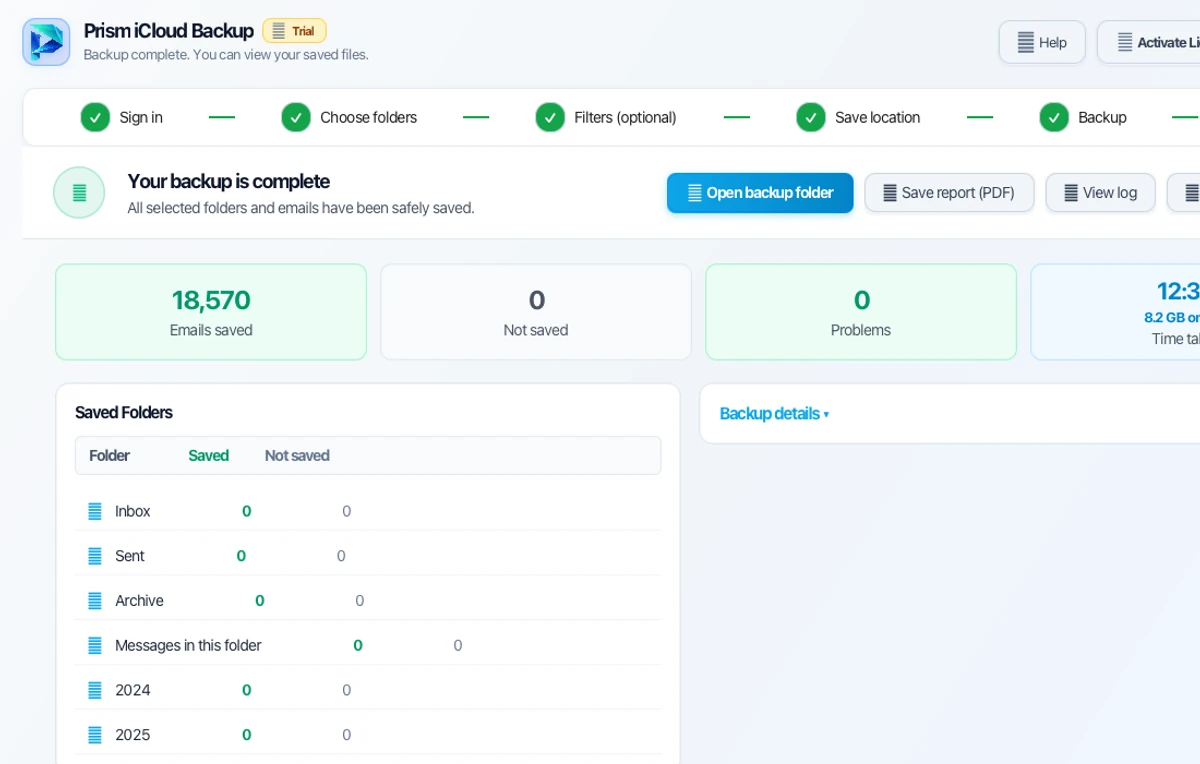Save report as PDF
1200x764 pixels.
(949, 193)
